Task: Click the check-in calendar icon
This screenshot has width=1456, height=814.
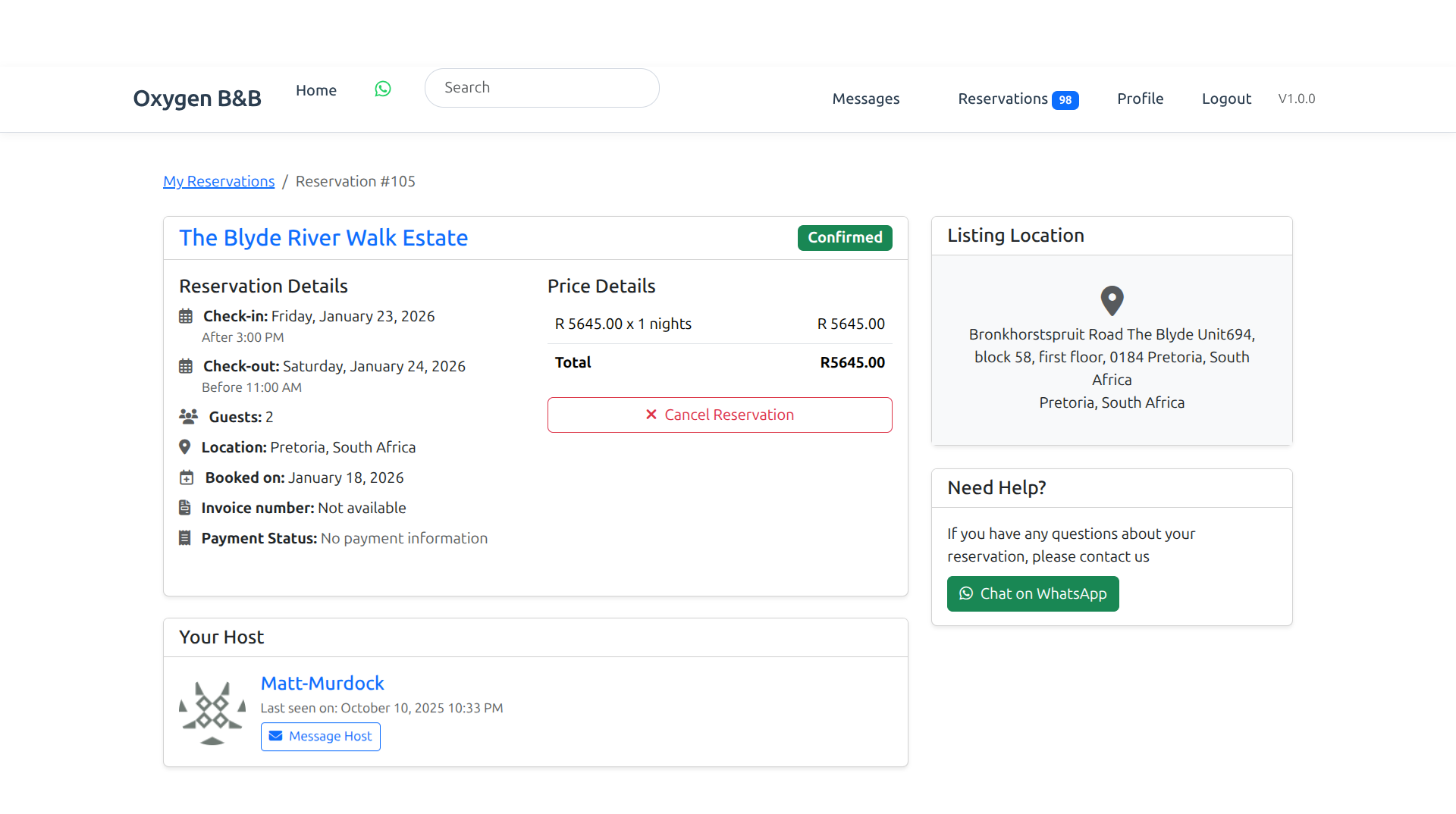Action: [186, 316]
